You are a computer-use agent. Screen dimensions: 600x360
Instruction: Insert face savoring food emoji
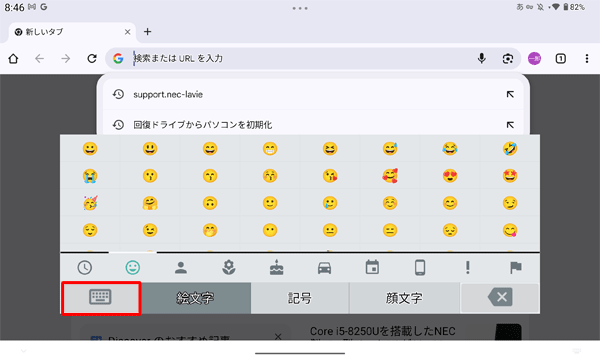coord(510,230)
